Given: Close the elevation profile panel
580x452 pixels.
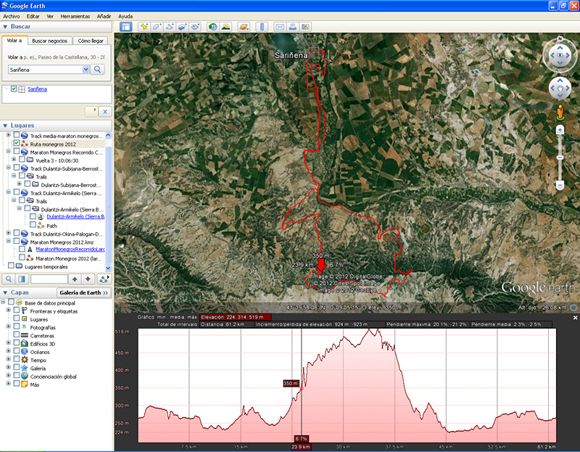Looking at the screenshot, I should point(575,318).
